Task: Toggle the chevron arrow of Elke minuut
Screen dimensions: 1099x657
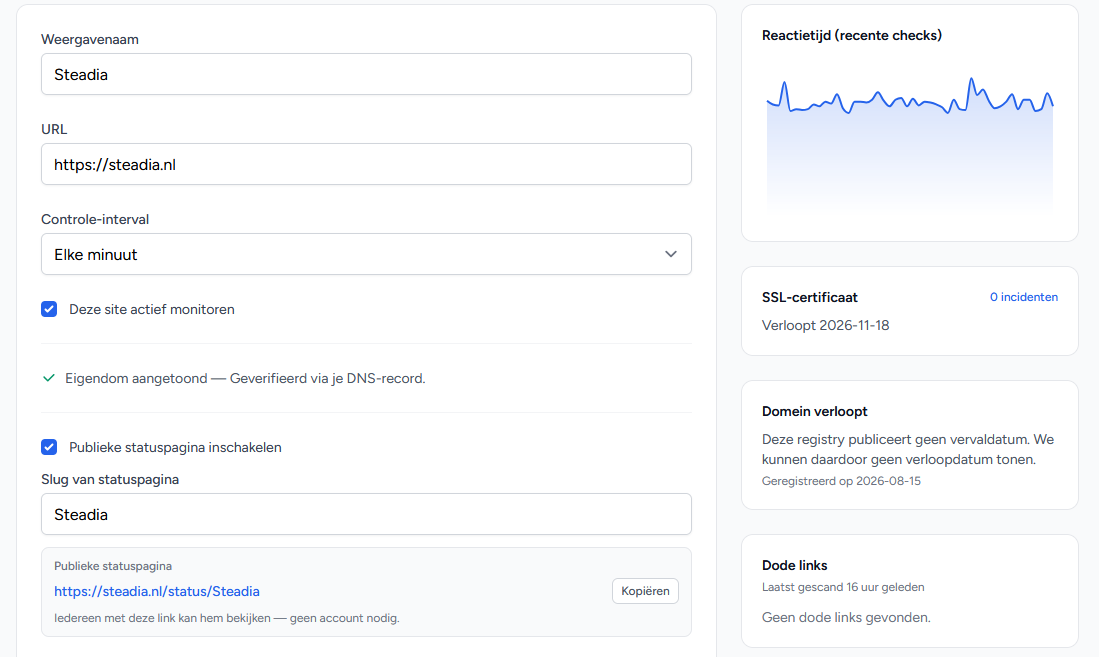Action: (x=671, y=254)
